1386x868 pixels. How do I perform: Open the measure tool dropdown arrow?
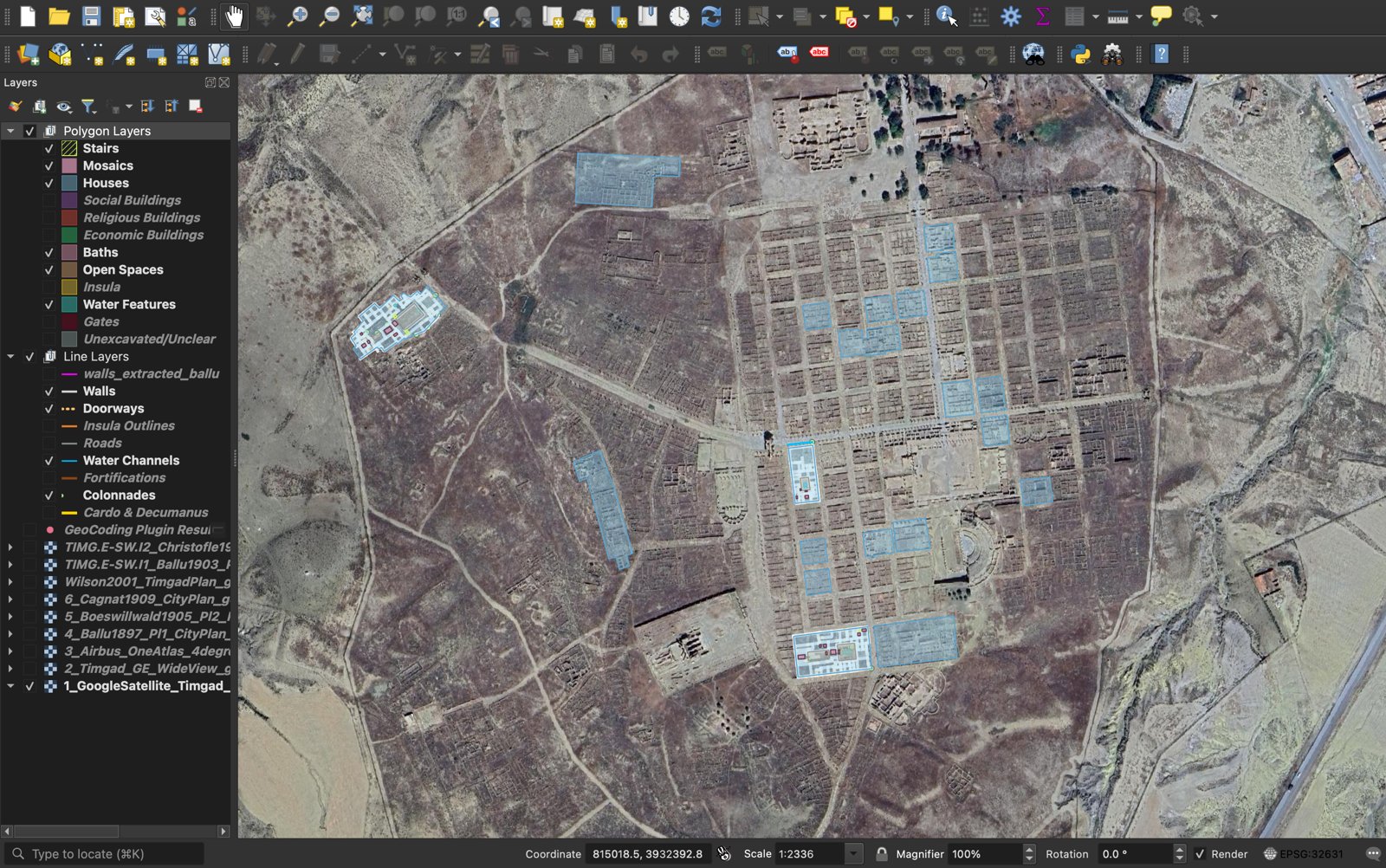[1139, 16]
